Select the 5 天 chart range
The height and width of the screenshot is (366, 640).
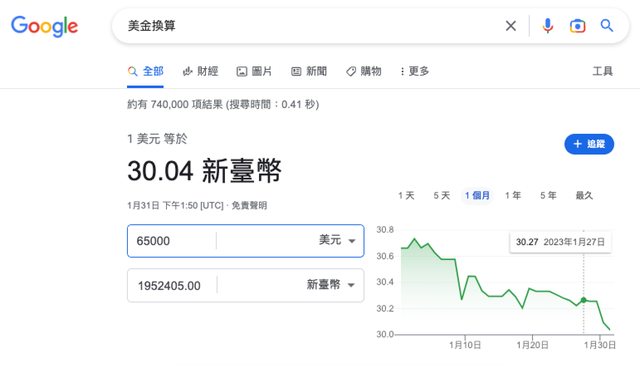[442, 195]
